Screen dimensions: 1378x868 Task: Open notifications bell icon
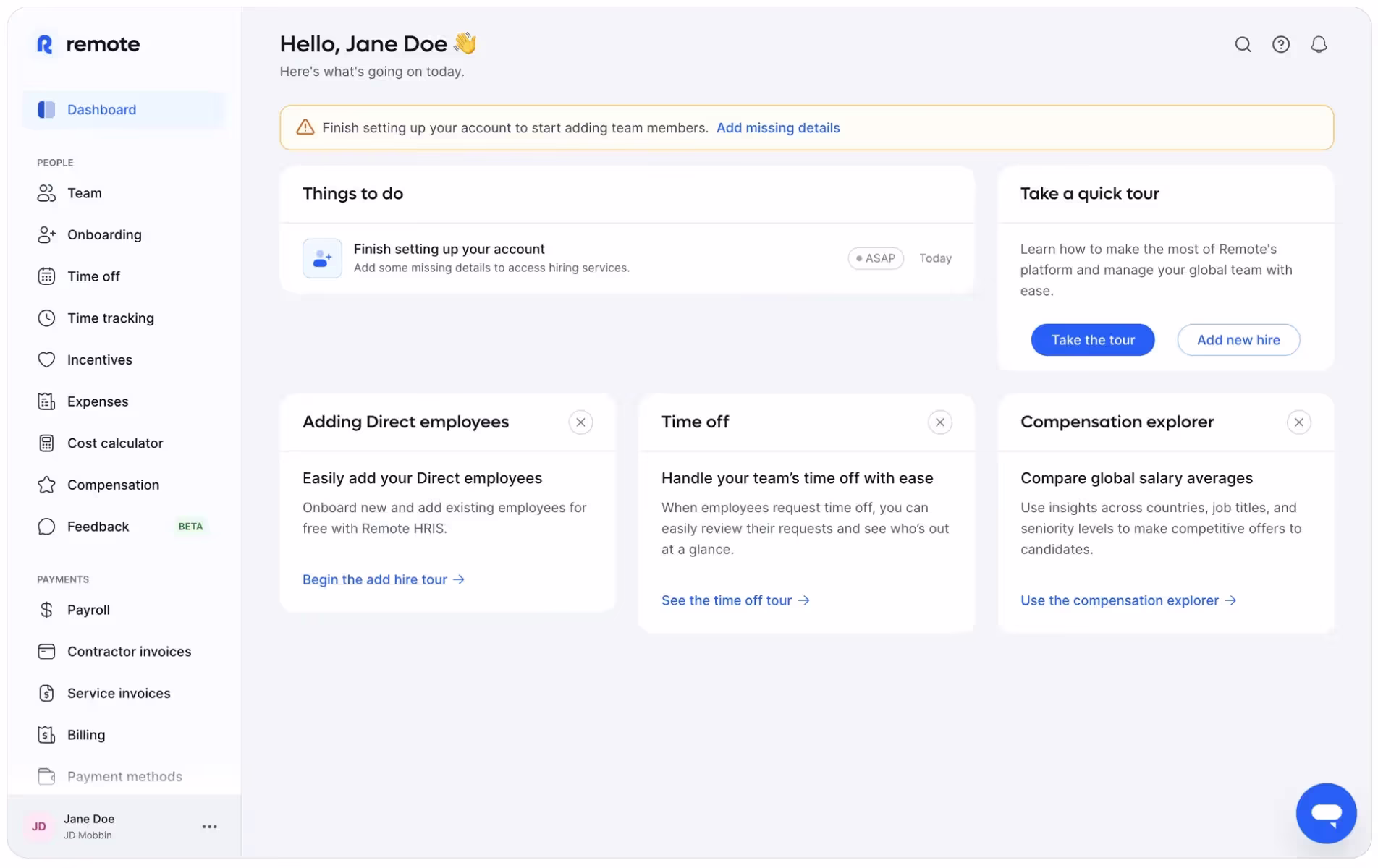pos(1319,45)
